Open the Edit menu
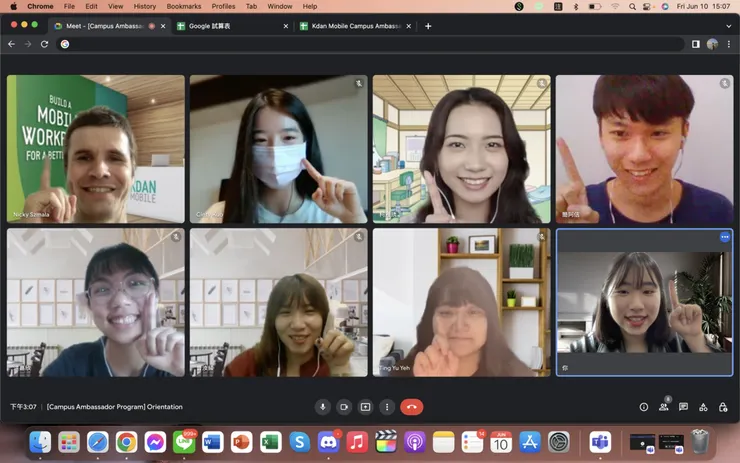 click(x=92, y=6)
